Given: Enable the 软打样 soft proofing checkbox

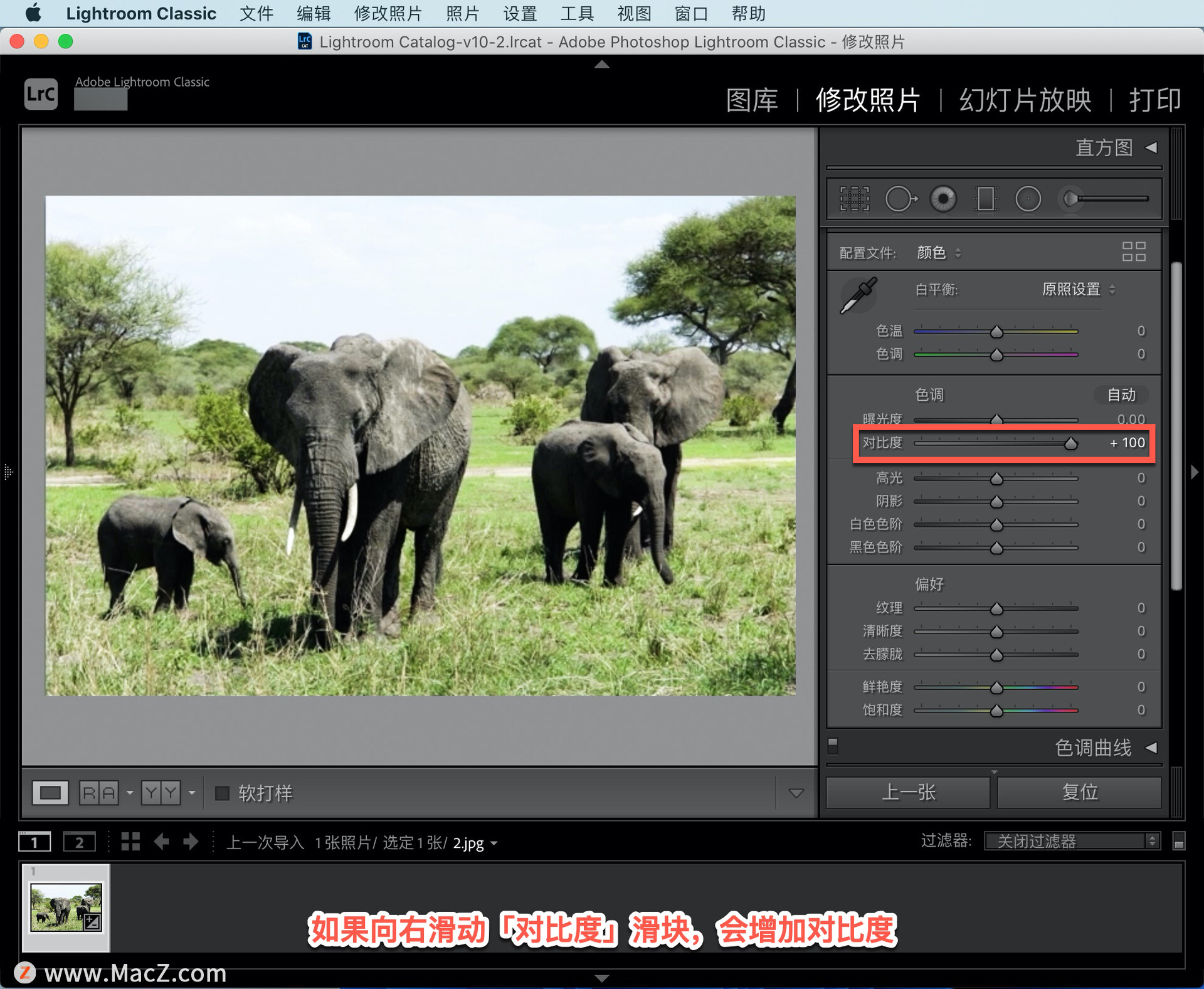Looking at the screenshot, I should click(222, 793).
